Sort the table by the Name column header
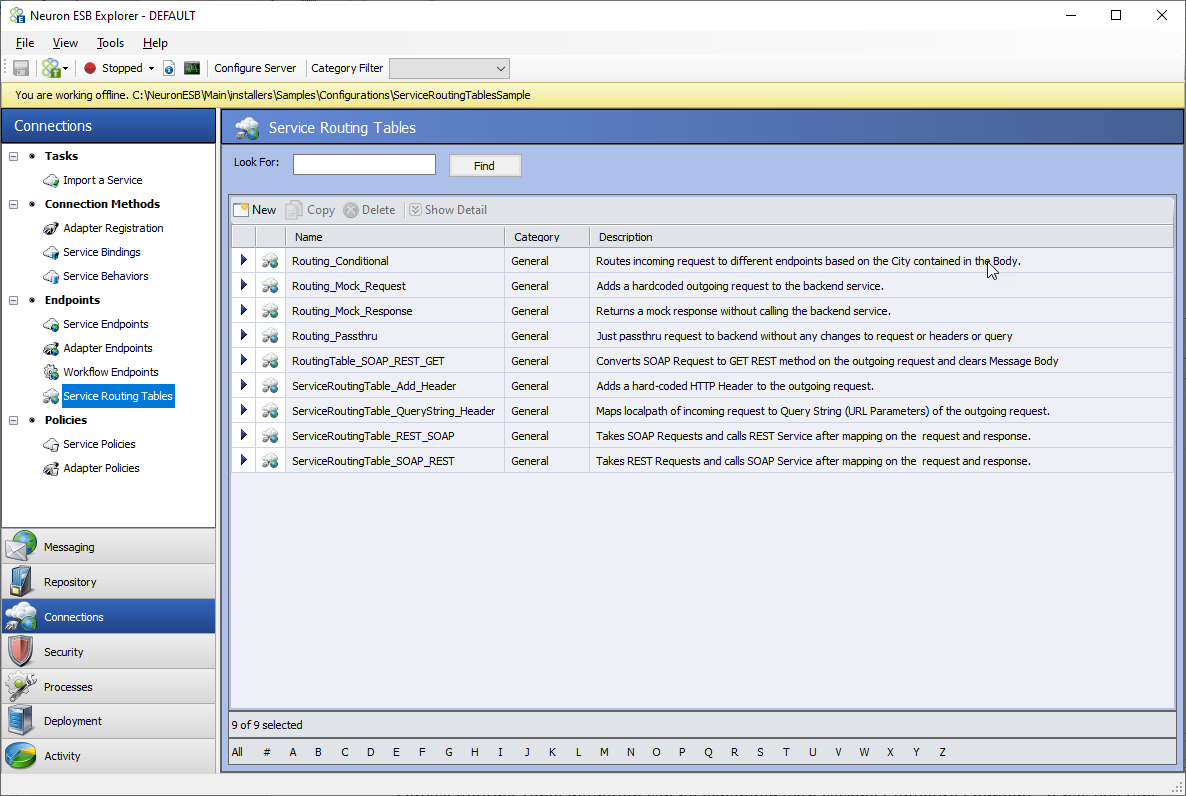 click(x=395, y=237)
